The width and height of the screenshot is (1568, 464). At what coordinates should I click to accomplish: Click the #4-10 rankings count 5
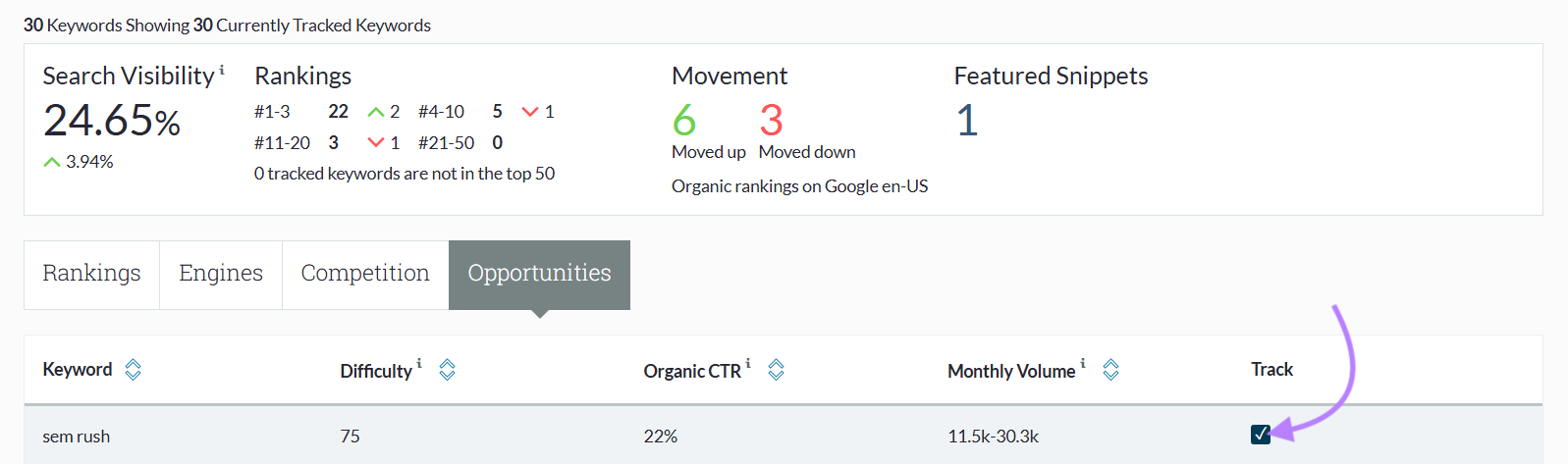(x=498, y=112)
